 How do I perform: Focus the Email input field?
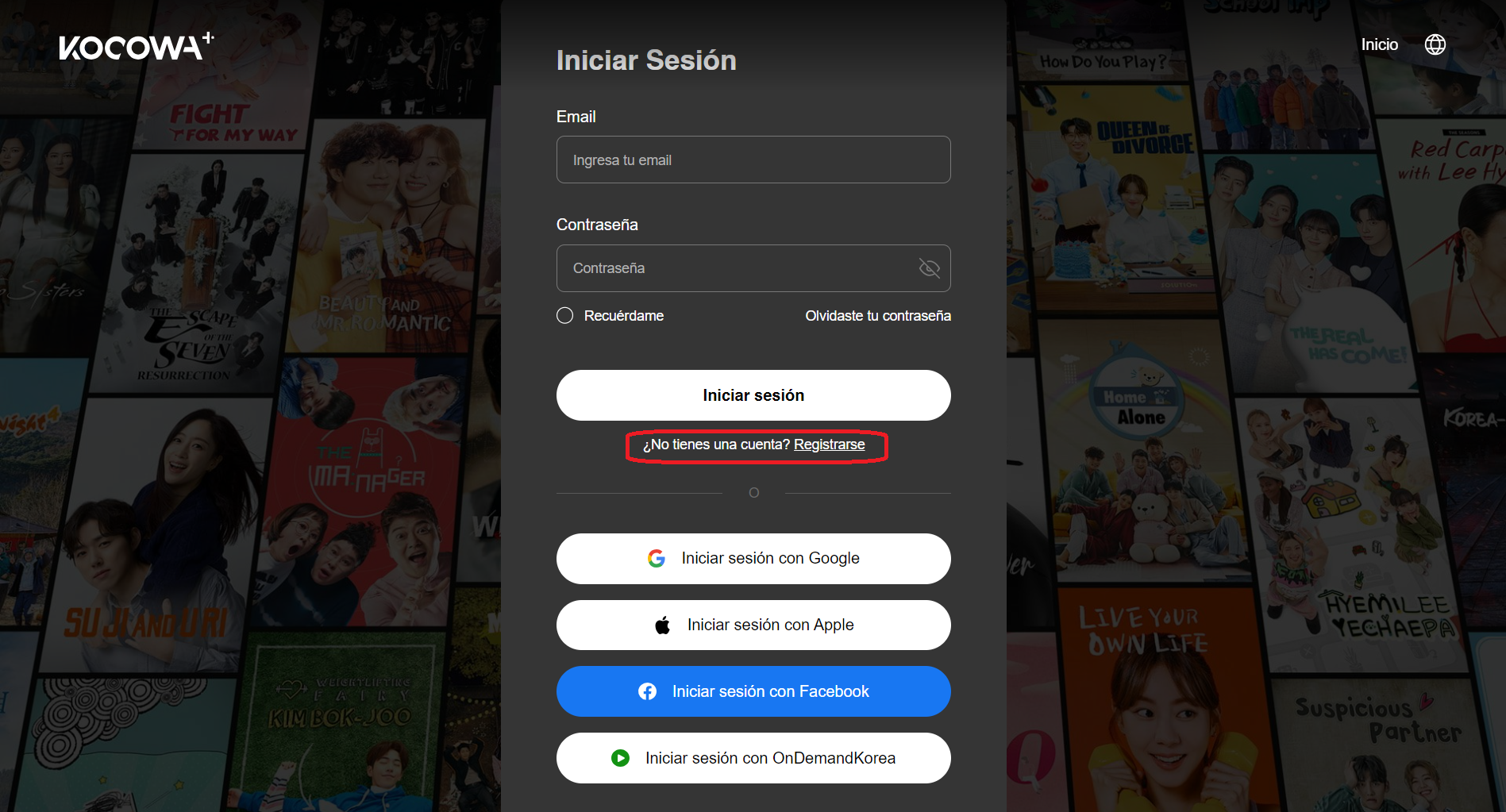(753, 160)
